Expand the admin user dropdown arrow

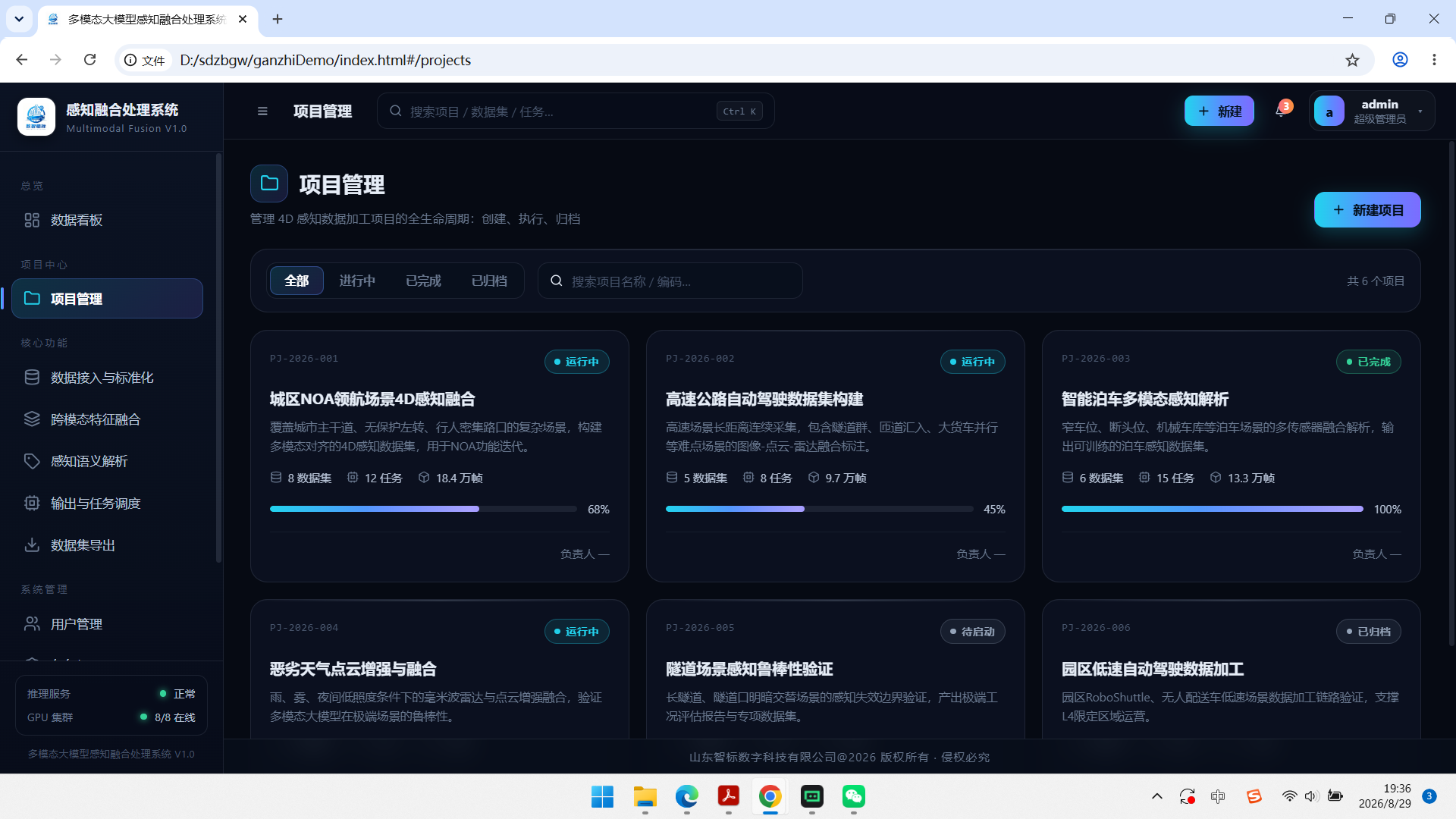tap(1420, 111)
